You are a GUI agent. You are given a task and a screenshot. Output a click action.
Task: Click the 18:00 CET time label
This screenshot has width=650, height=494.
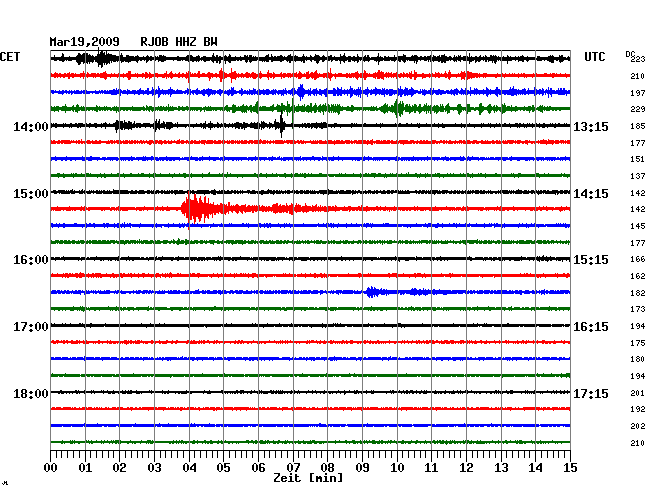pyautogui.click(x=31, y=393)
